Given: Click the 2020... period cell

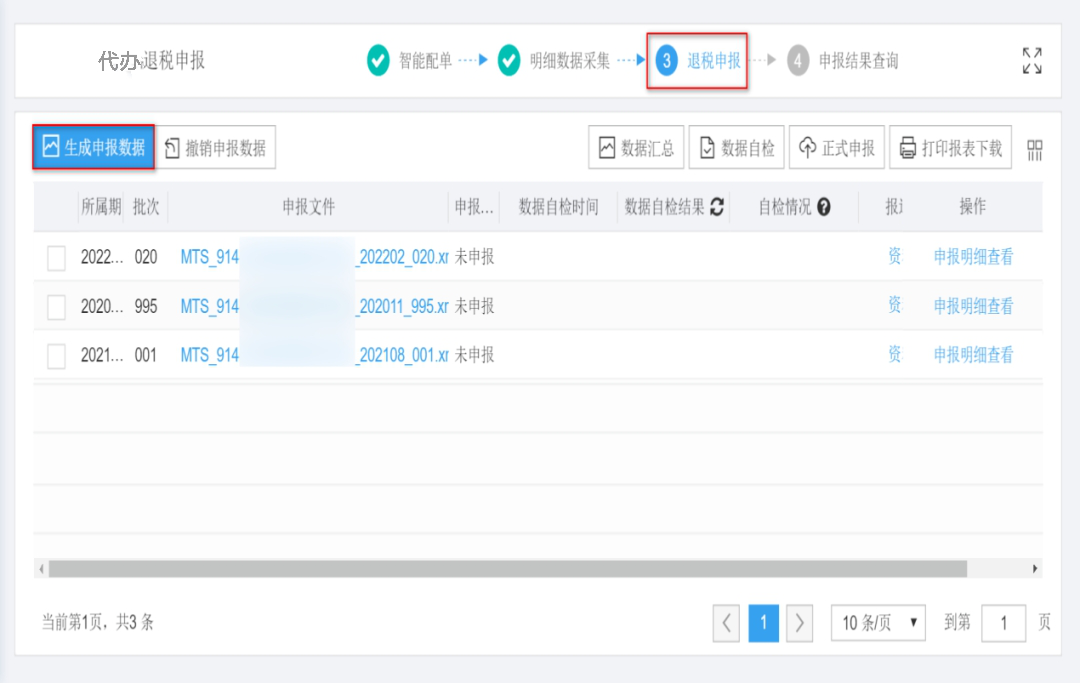Looking at the screenshot, I should click(102, 306).
